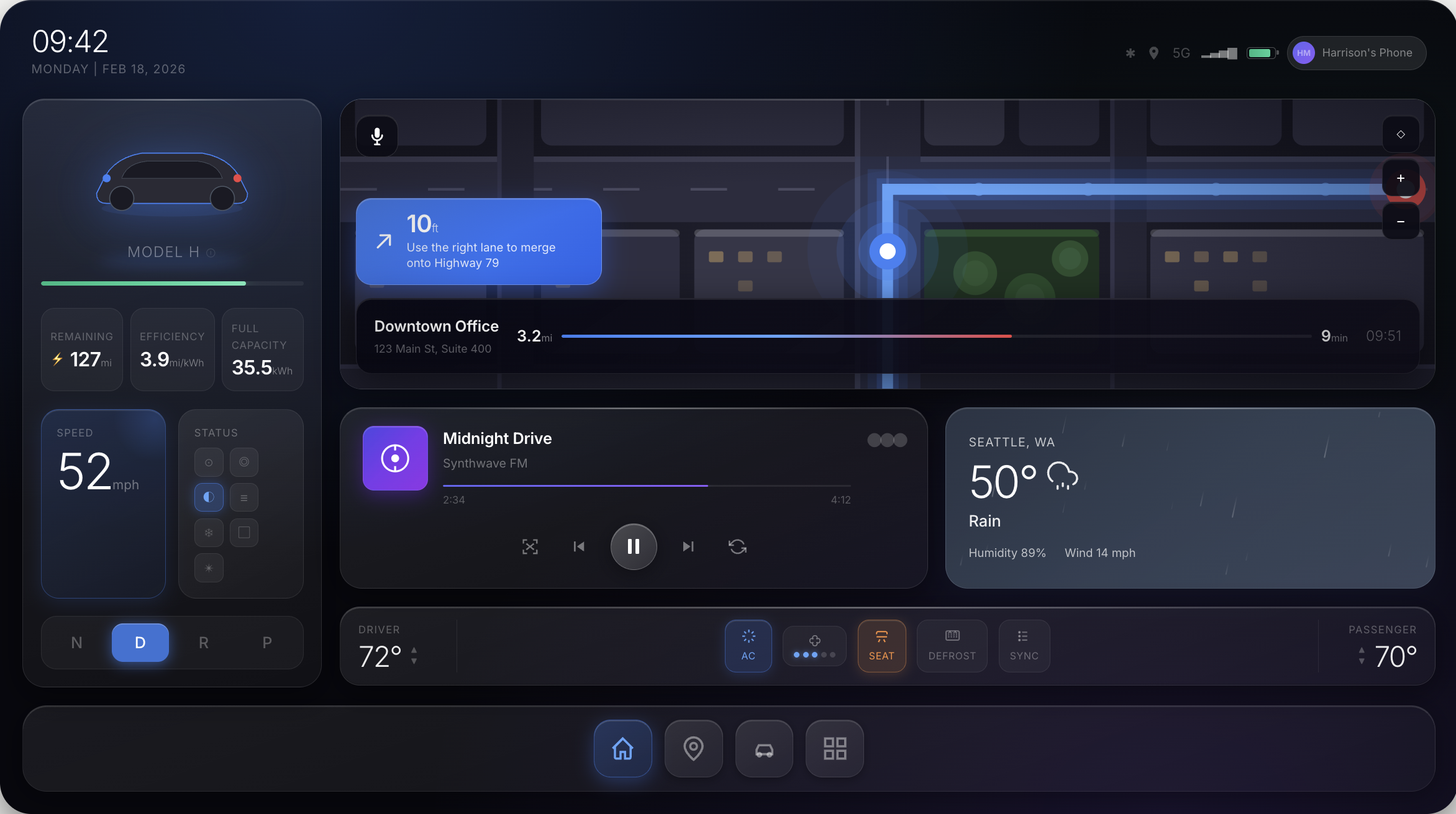This screenshot has width=1456, height=814.
Task: Enable SYNC climate mode
Action: [x=1024, y=646]
